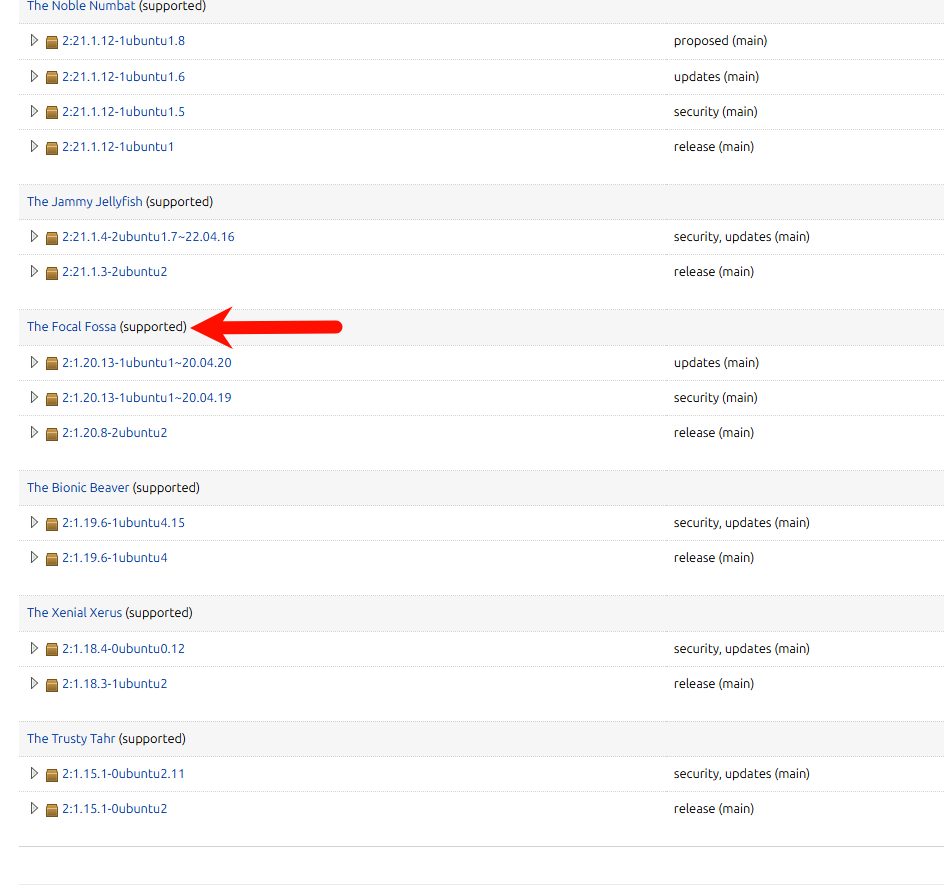Click package icon beside 2:1.15.1-0ubuntu2 release
Screen dimensions: 944x893
[x=52, y=809]
